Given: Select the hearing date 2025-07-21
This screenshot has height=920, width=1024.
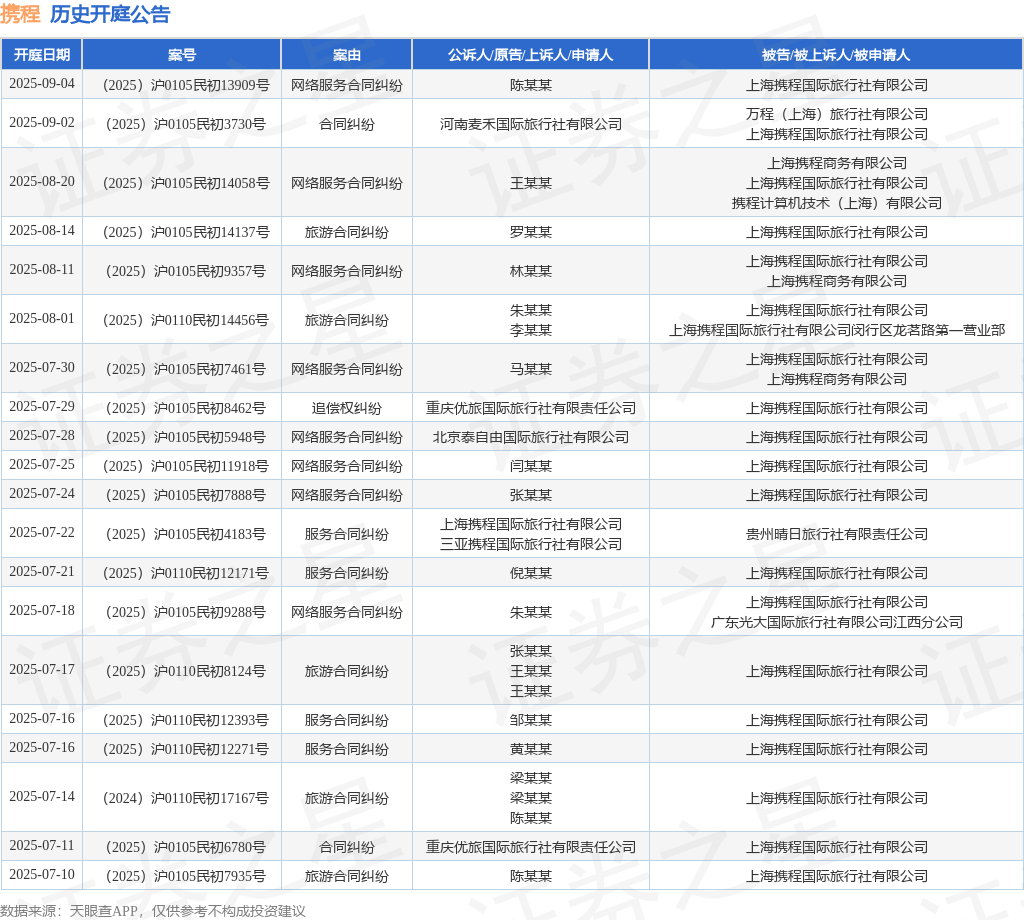Looking at the screenshot, I should pos(42,571).
